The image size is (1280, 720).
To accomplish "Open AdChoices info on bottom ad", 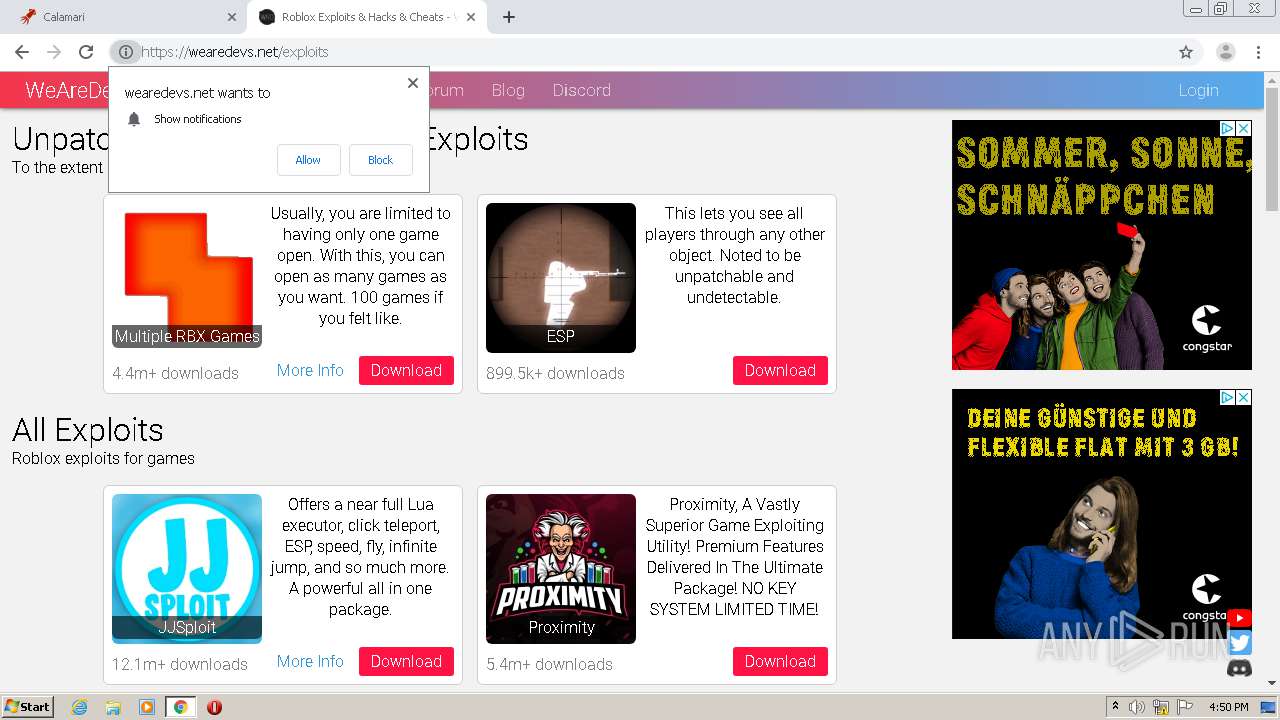I will click(1228, 397).
